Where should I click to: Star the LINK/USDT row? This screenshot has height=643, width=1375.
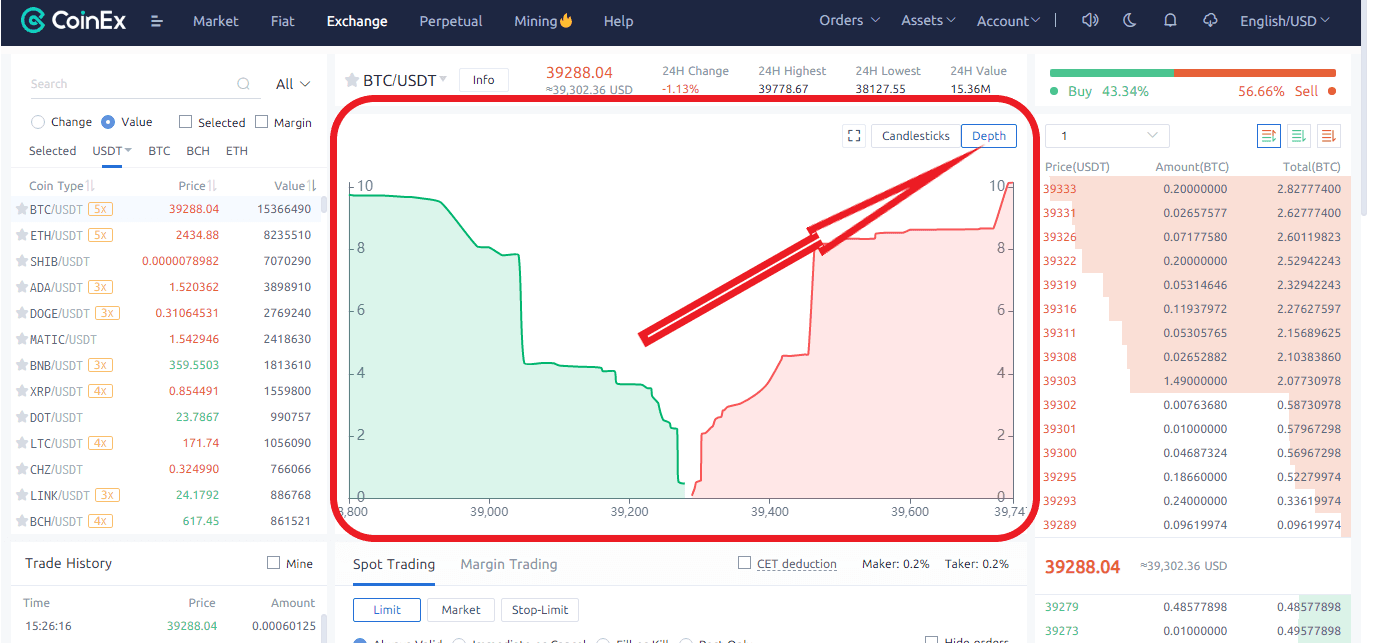[x=21, y=495]
